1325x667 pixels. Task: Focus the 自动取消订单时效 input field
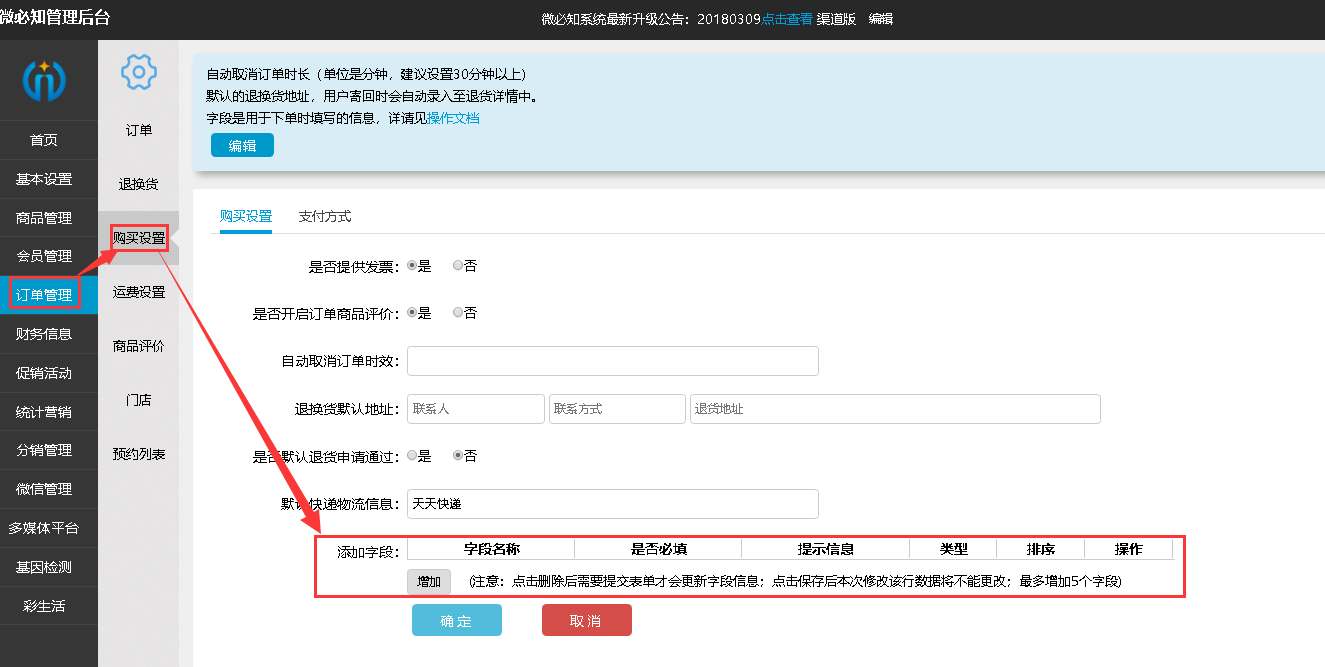coord(612,361)
